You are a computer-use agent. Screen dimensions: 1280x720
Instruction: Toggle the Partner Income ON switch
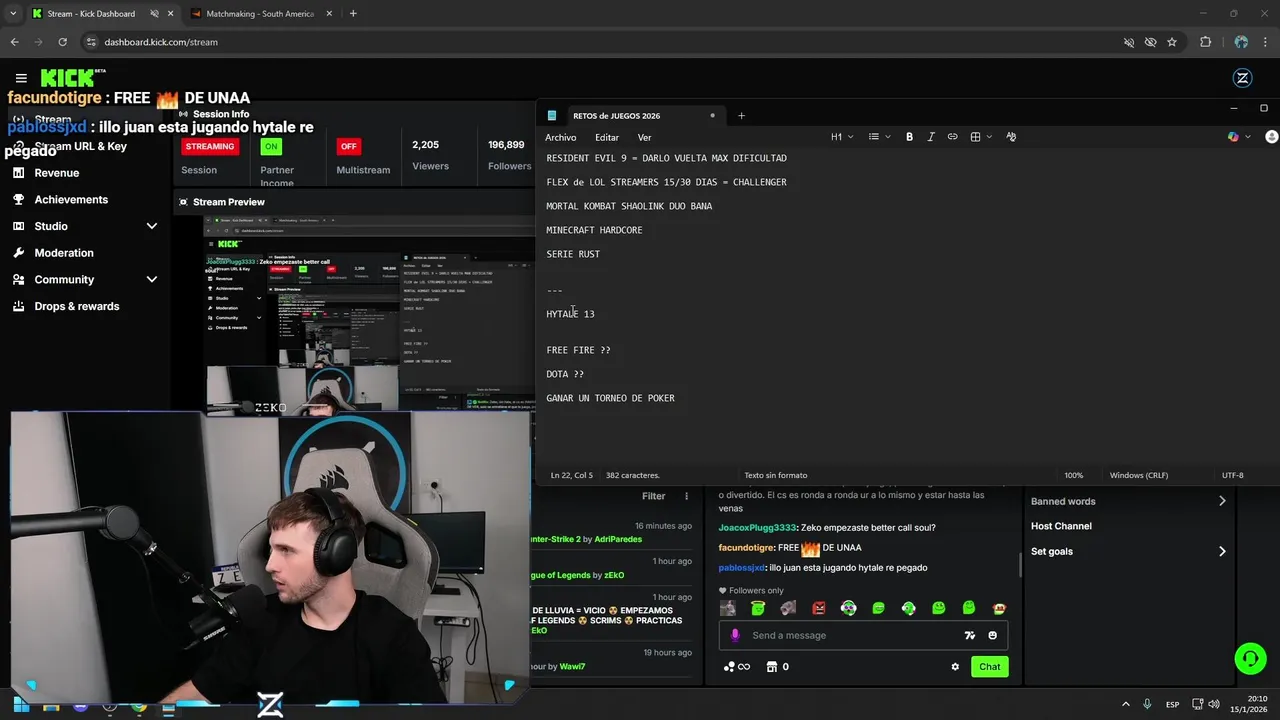click(270, 146)
